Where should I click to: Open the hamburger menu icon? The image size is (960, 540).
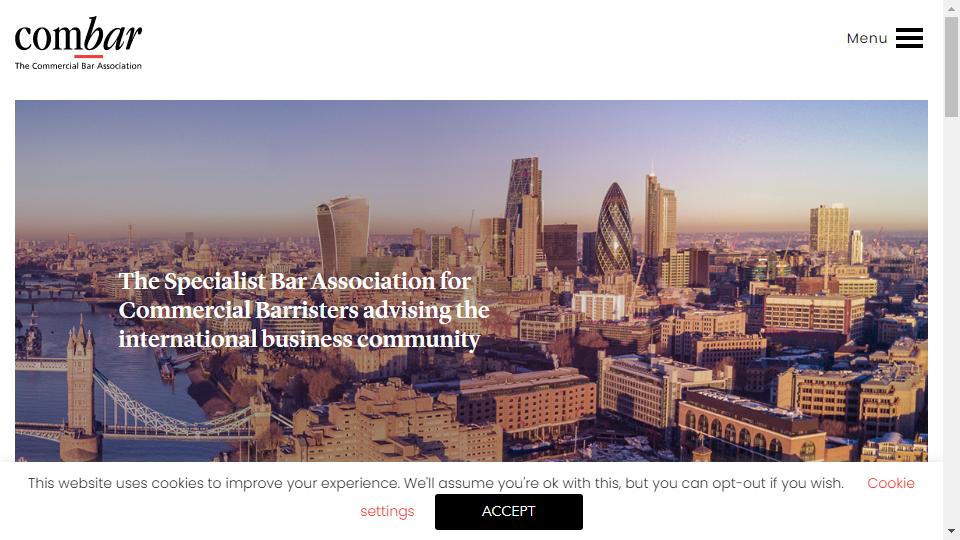coord(909,38)
